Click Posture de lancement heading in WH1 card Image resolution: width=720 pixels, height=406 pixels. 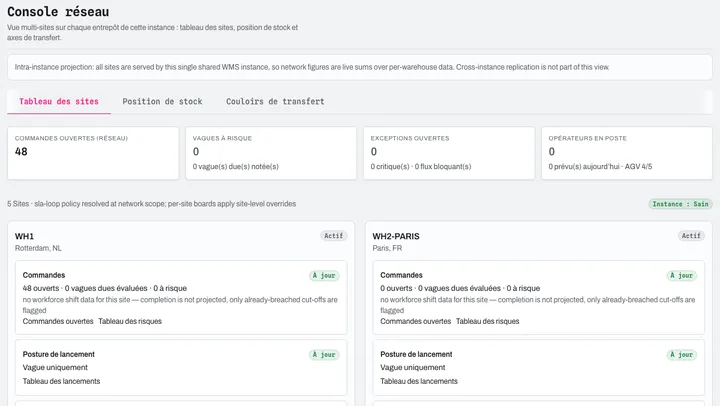click(59, 354)
